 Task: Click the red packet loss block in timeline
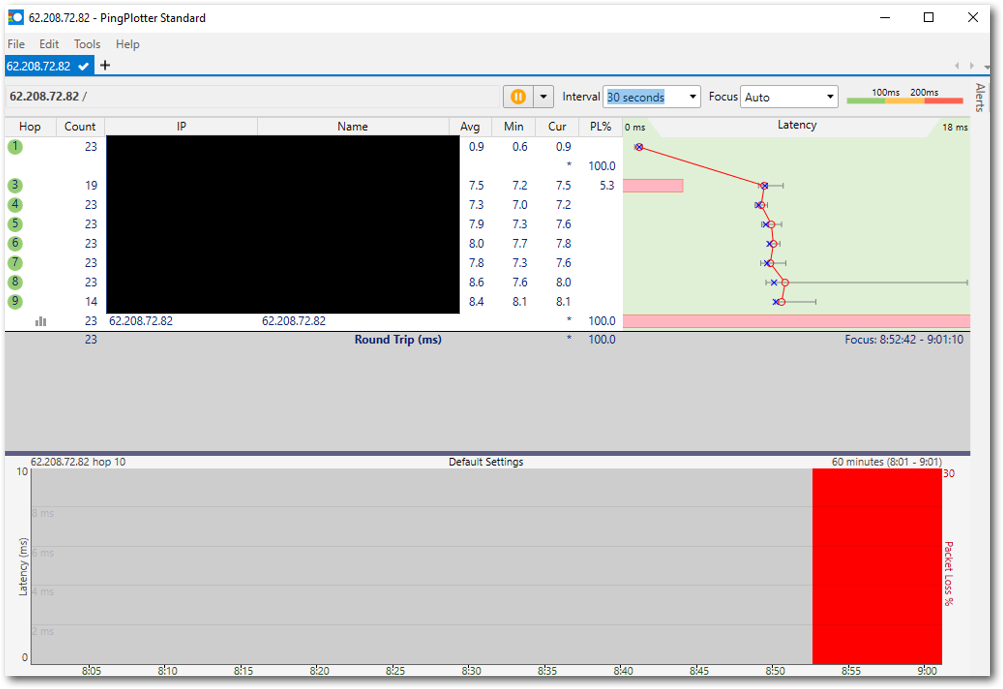(x=877, y=566)
